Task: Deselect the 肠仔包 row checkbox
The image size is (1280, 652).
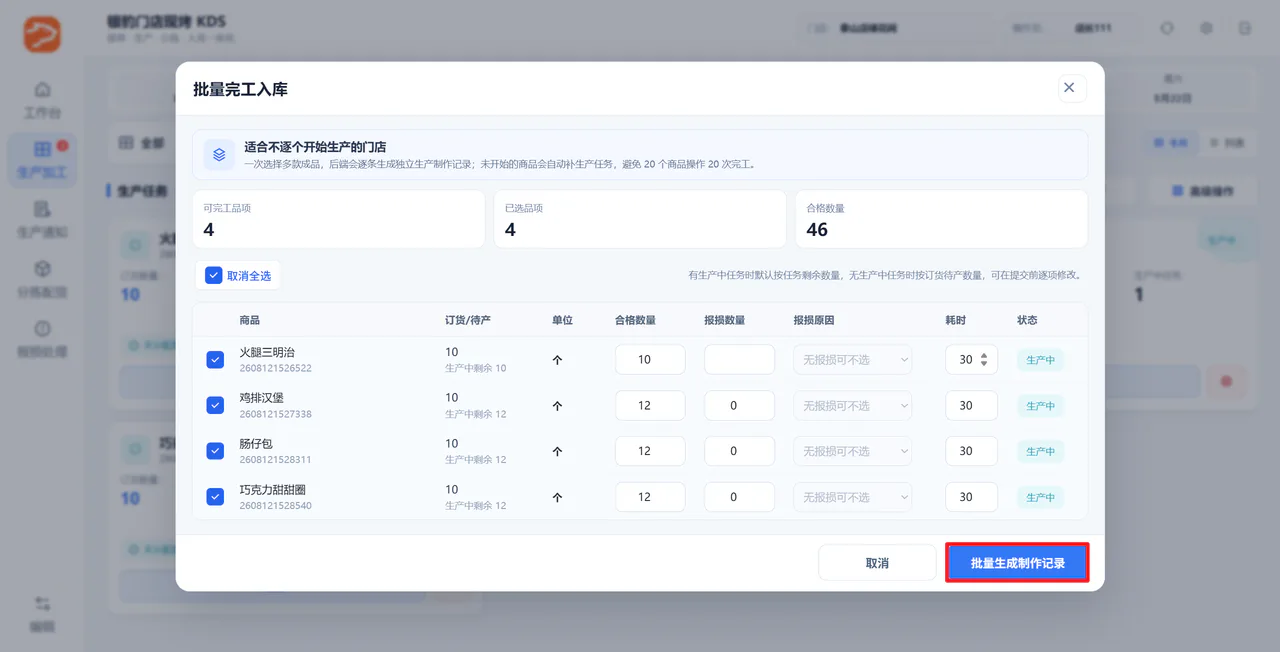Action: 215,451
